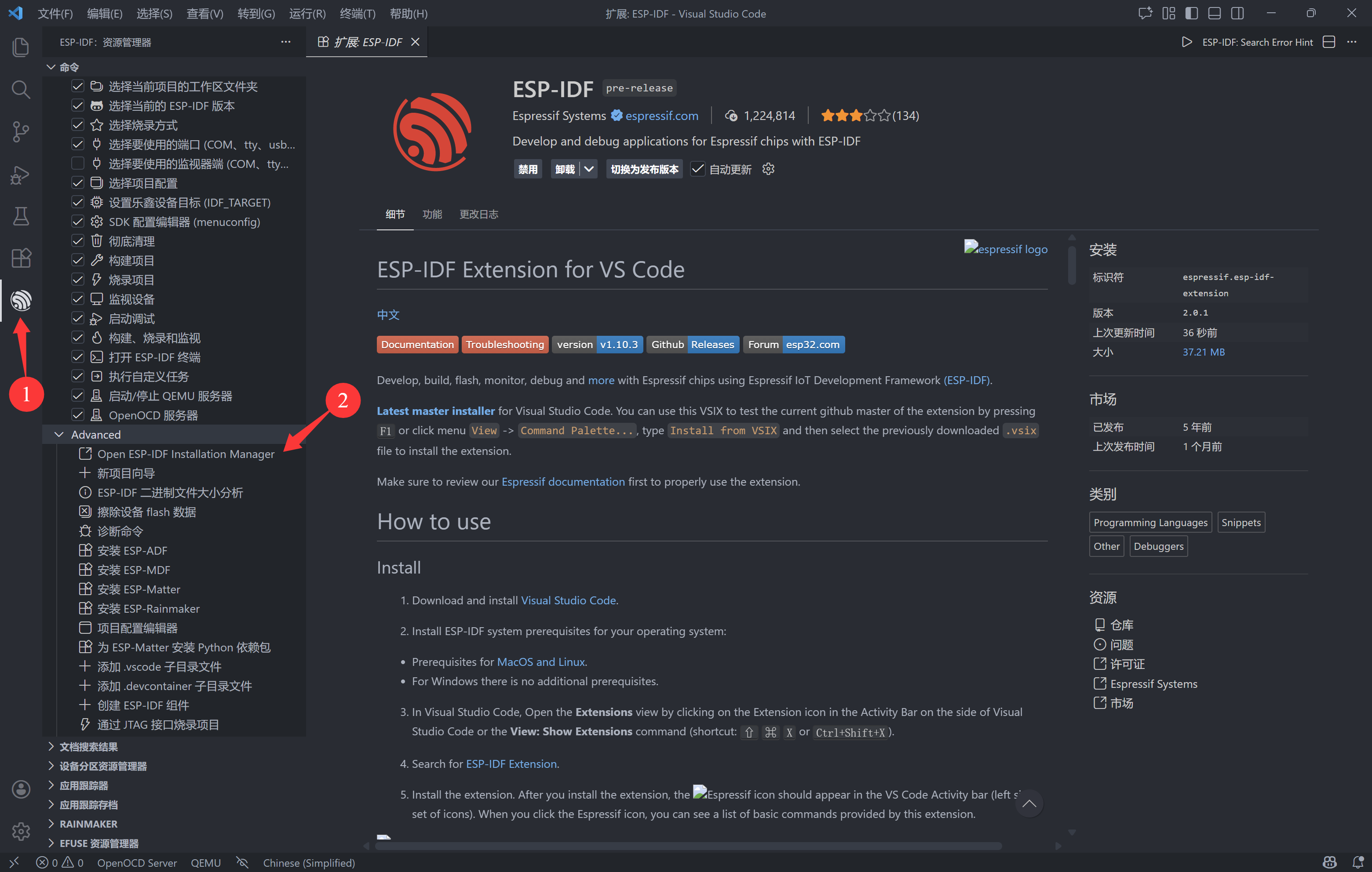Open the Extensions view icon
The image size is (1372, 872).
[21, 258]
